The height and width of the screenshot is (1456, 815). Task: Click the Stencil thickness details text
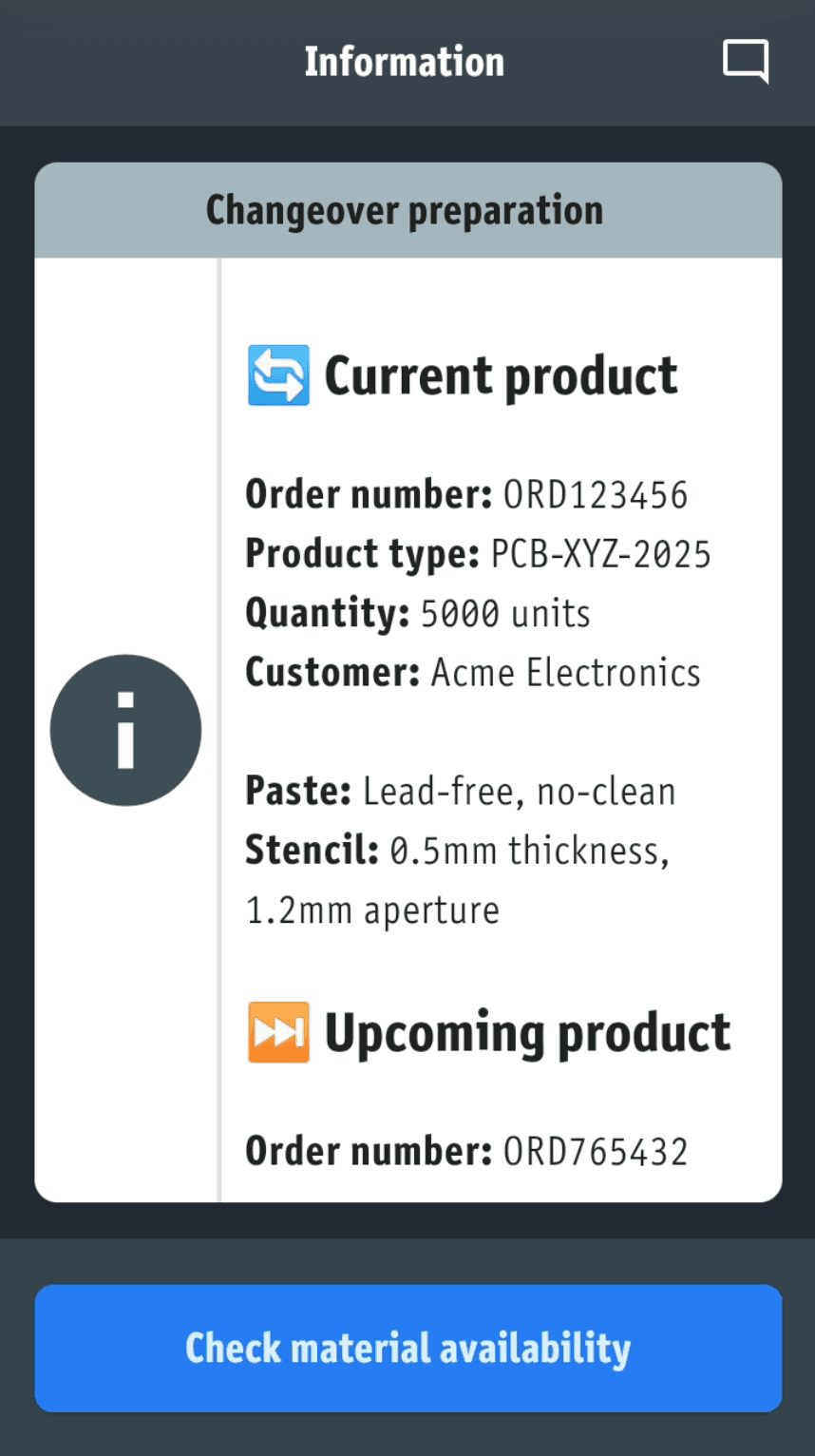(x=528, y=850)
